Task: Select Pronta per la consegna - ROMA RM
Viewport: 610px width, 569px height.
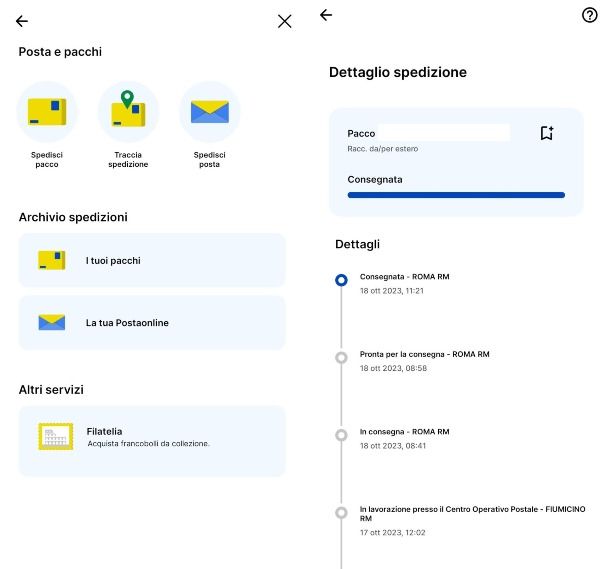Action: pos(424,354)
